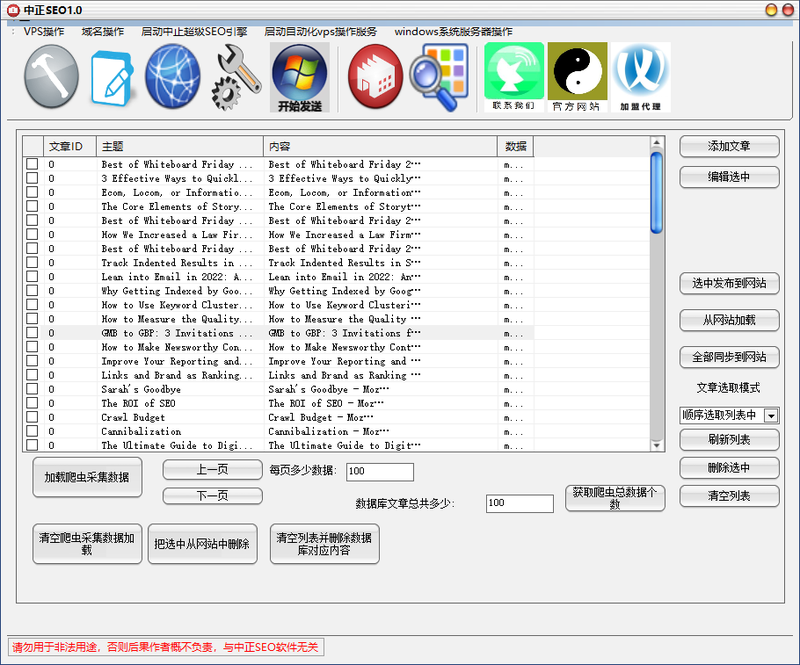
Task: Click the blue globe network icon
Action: point(172,76)
